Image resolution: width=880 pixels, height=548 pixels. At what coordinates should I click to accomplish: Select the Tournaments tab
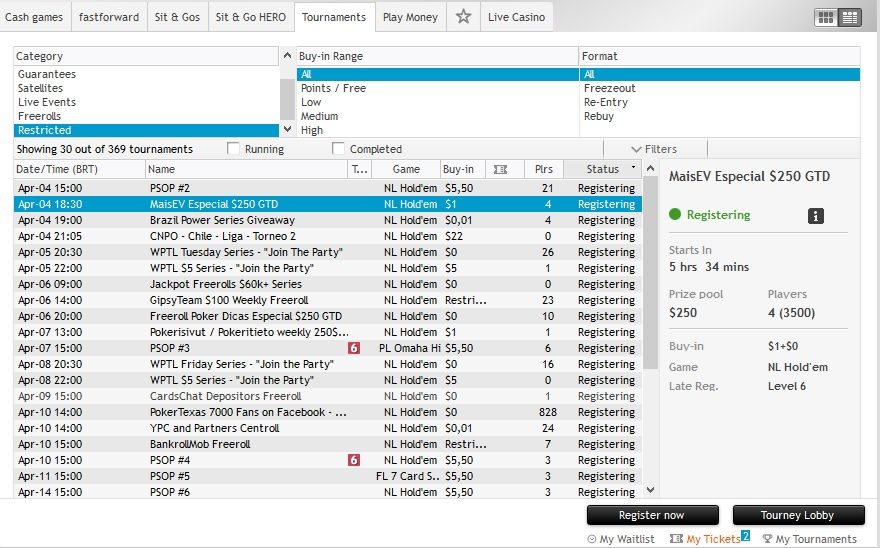[334, 17]
